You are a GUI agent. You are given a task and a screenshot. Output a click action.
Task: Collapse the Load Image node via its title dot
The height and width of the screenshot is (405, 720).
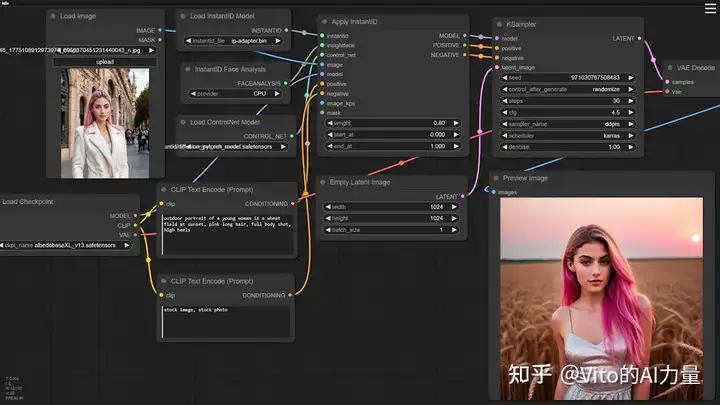pyautogui.click(x=53, y=16)
